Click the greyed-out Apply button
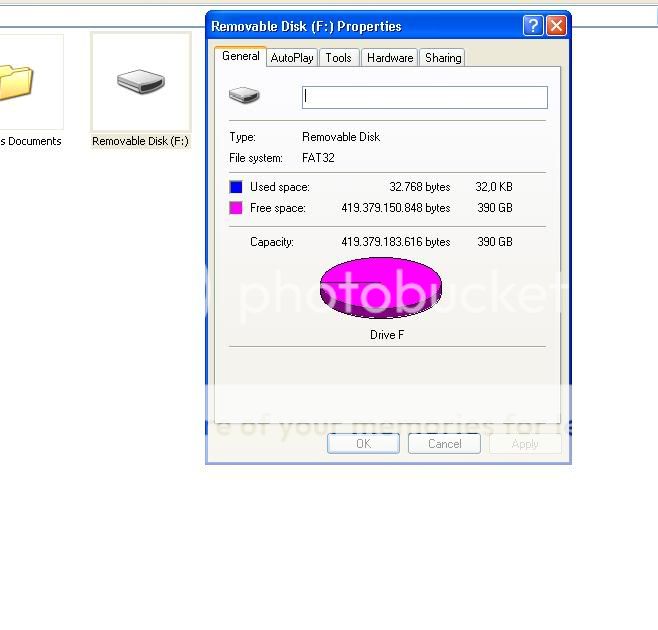Screen dimensions: 658x630 pos(525,443)
